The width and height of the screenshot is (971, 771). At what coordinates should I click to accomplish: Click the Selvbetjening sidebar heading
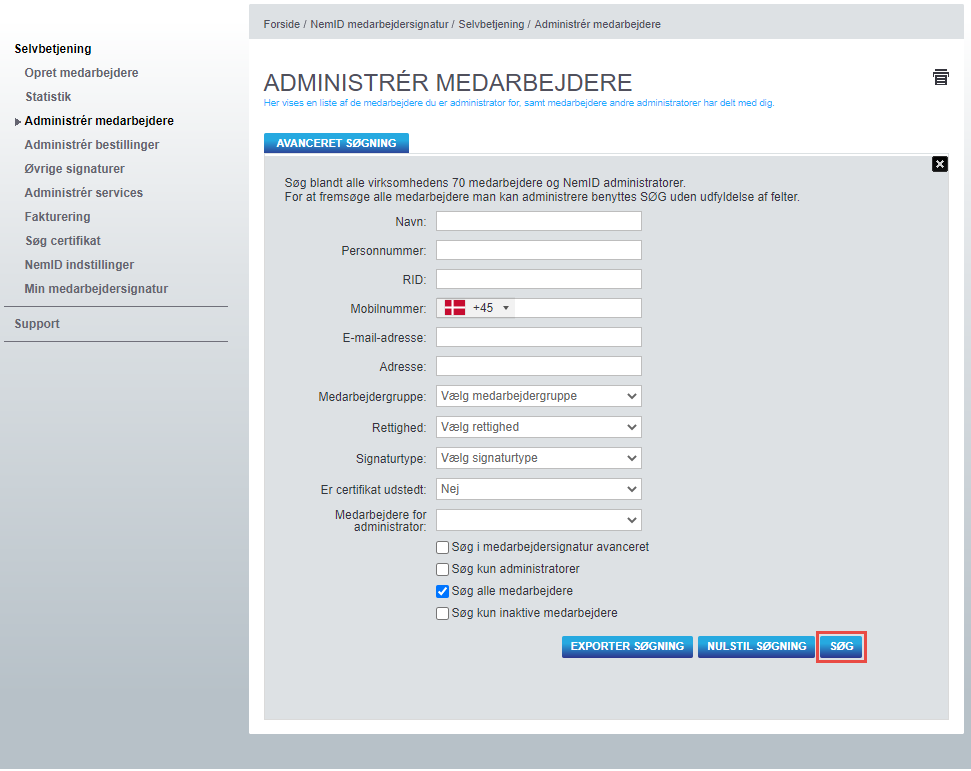53,48
